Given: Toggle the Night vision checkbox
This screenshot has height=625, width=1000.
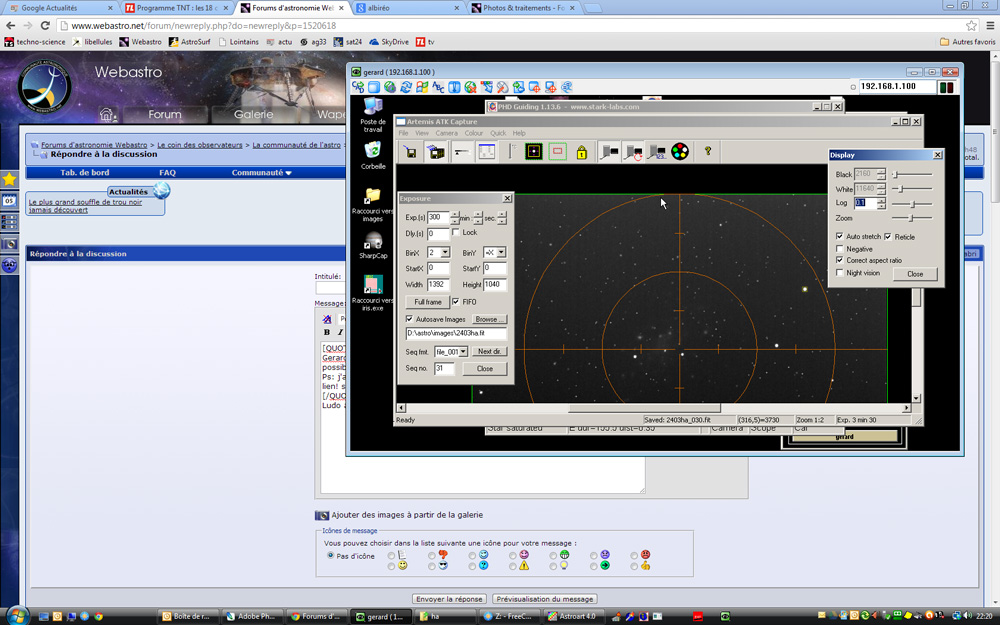Looking at the screenshot, I should pos(840,273).
